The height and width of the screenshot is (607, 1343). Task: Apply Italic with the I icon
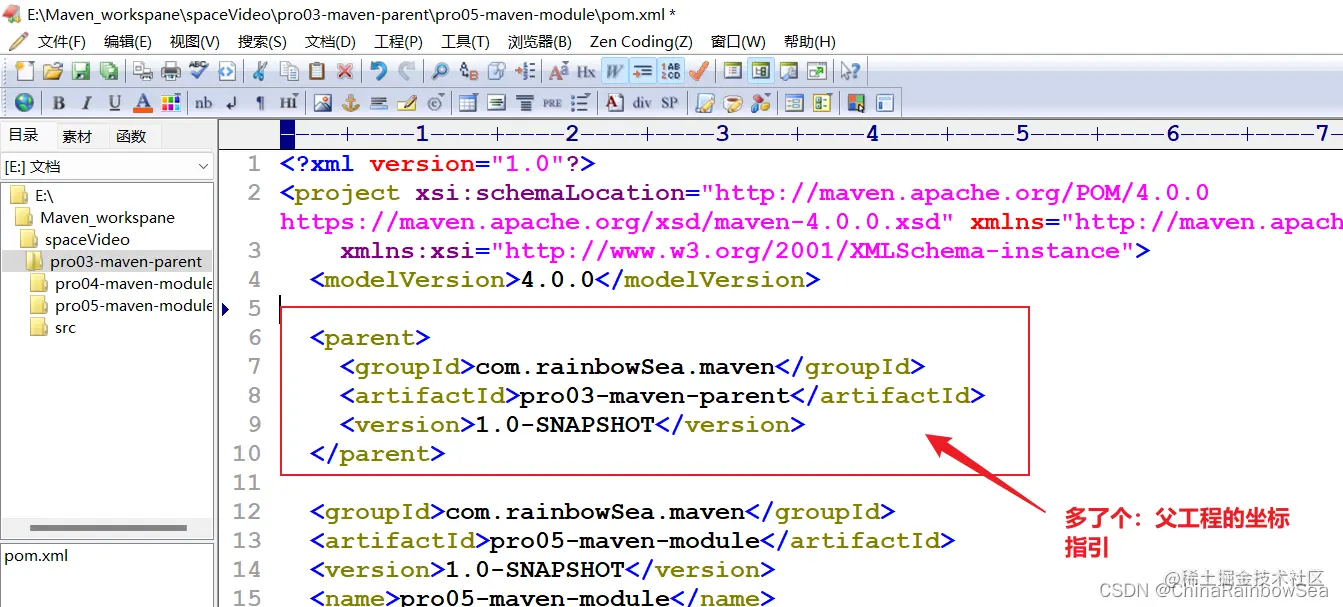(87, 102)
